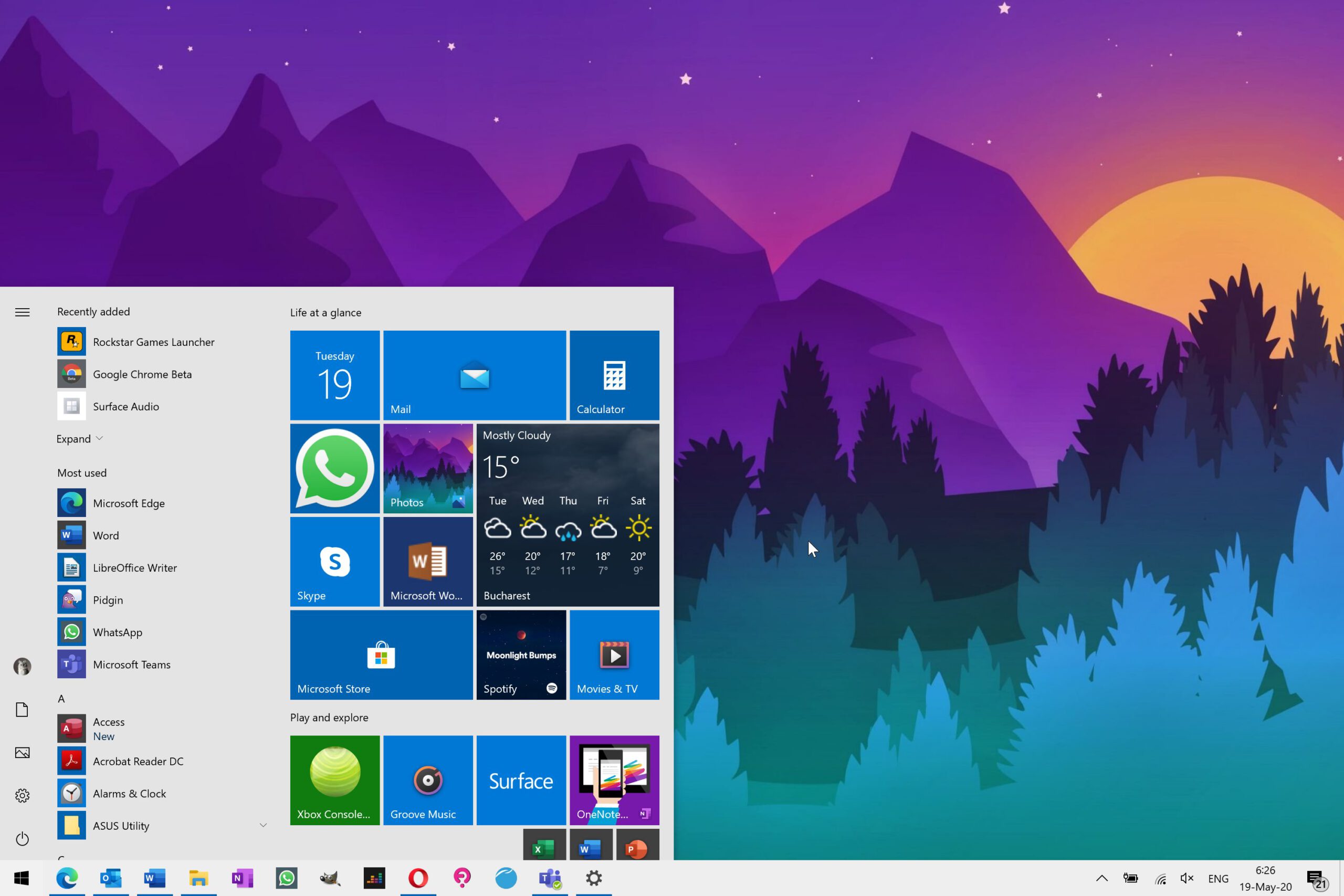
Task: Expand the ASUS Utility folder
Action: point(162,826)
